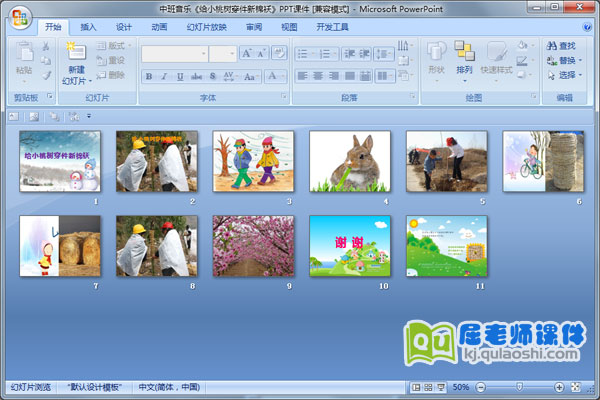This screenshot has width=600, height=400.
Task: Toggle Underline formatting
Action: click(180, 76)
